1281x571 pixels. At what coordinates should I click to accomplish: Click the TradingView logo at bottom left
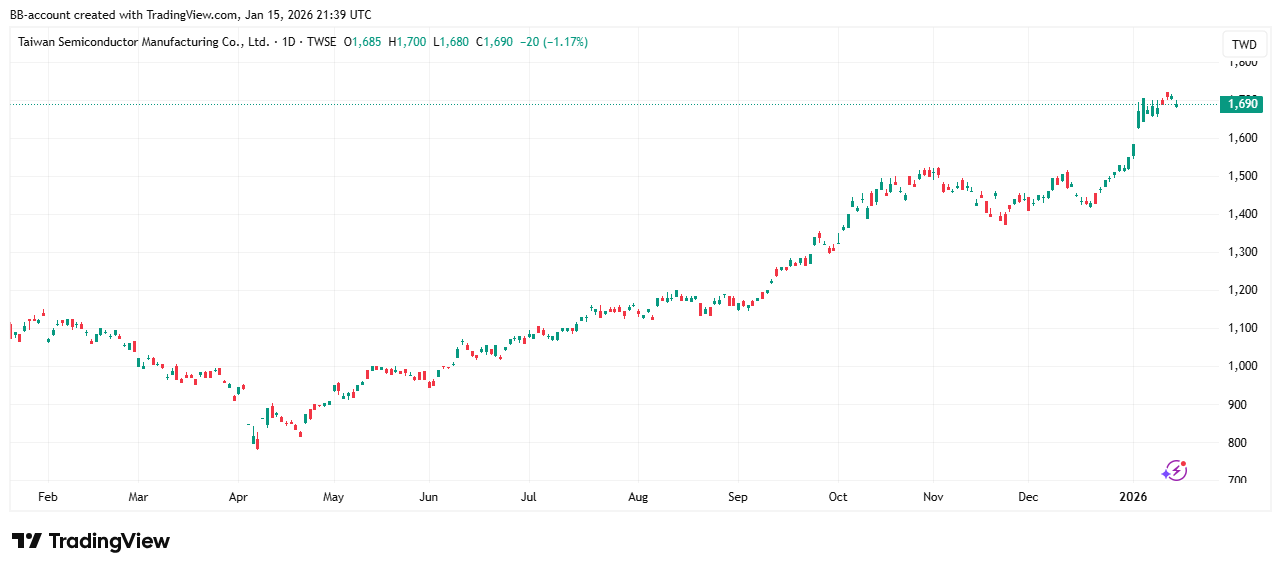(x=91, y=541)
